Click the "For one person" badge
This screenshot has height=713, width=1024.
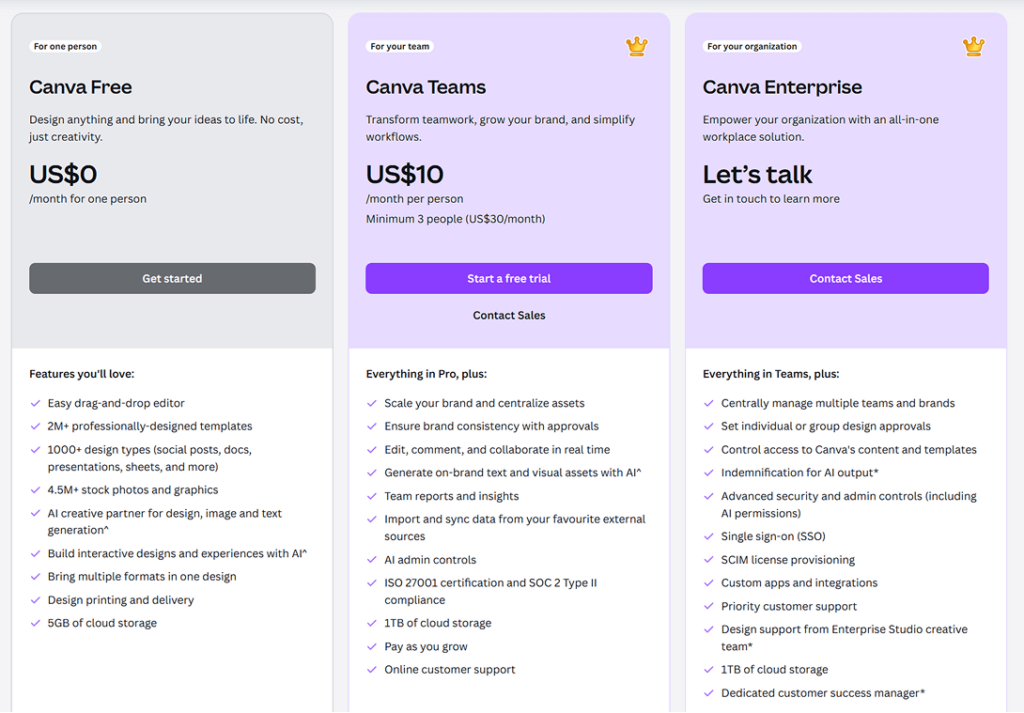pyautogui.click(x=66, y=46)
